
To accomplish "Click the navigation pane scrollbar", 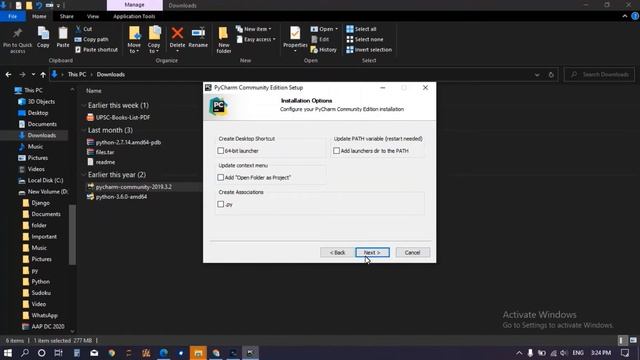I will [72, 235].
